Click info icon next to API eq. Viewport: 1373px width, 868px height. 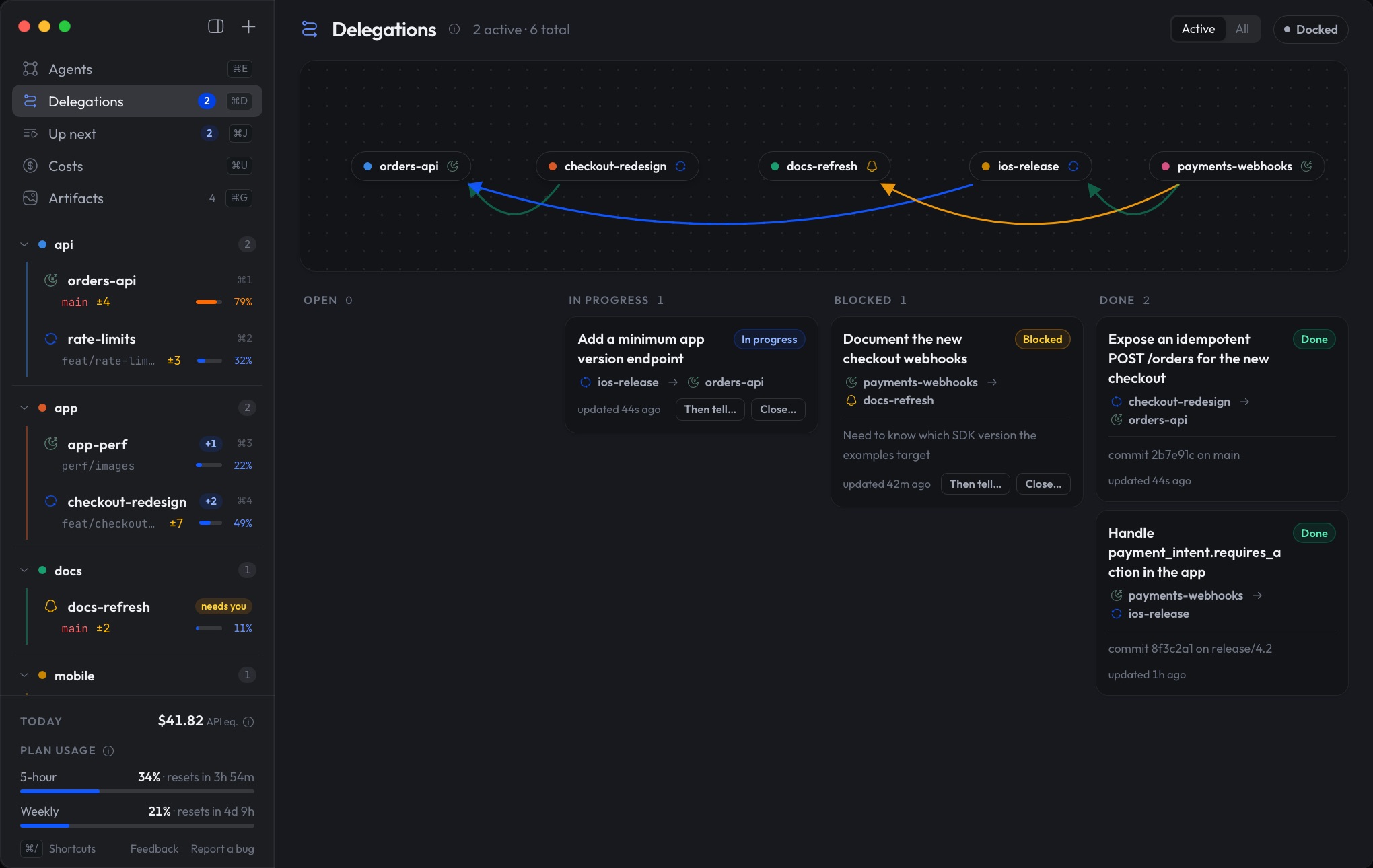(x=248, y=722)
